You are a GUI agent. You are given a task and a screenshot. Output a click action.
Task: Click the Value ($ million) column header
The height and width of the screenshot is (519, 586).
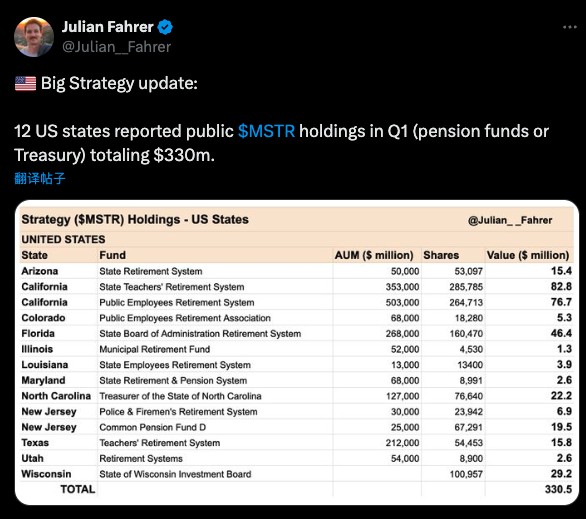click(x=528, y=255)
